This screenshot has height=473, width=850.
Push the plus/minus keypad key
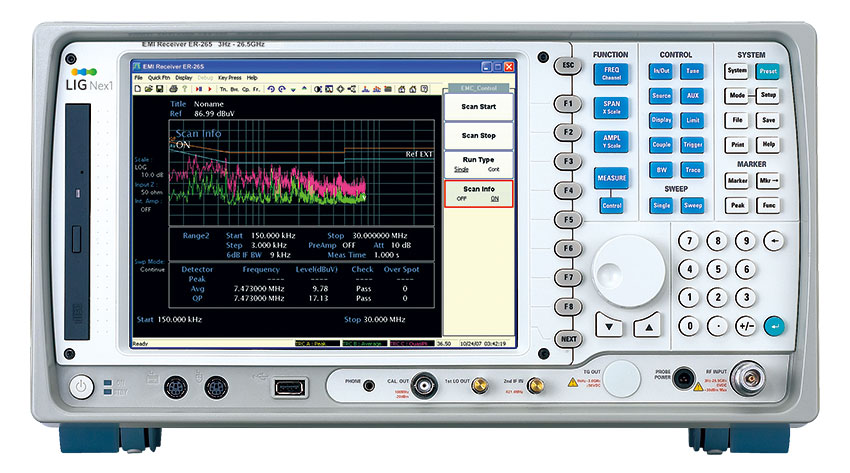pyautogui.click(x=746, y=326)
